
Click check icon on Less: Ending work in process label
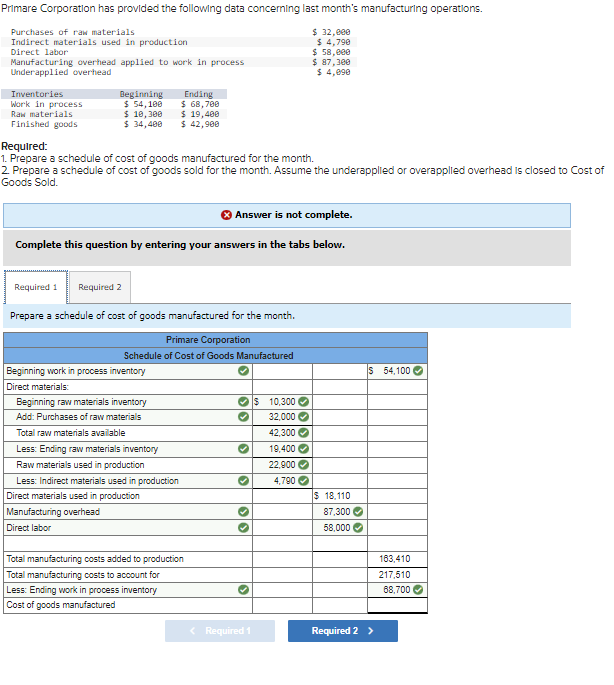coord(243,590)
